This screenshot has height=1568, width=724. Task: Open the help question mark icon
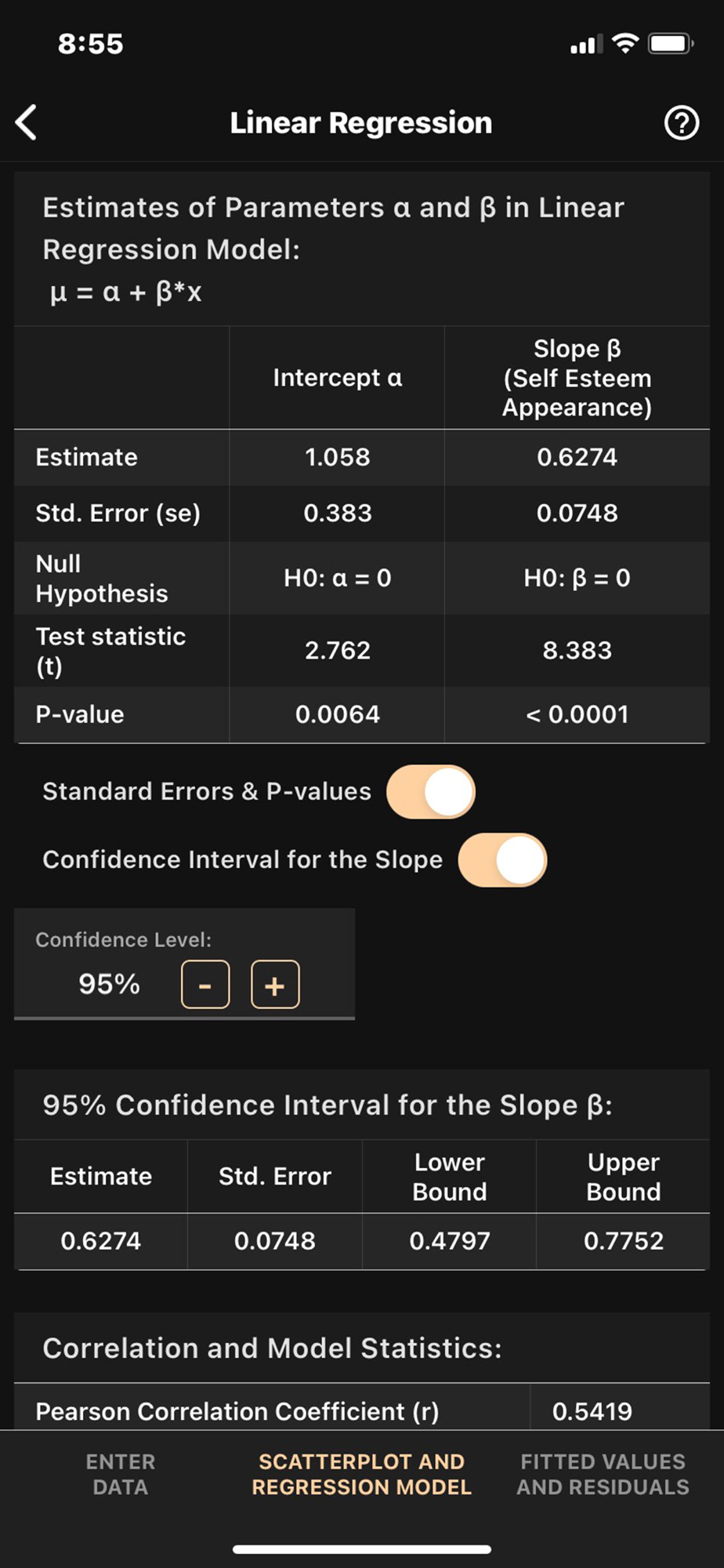click(x=681, y=123)
